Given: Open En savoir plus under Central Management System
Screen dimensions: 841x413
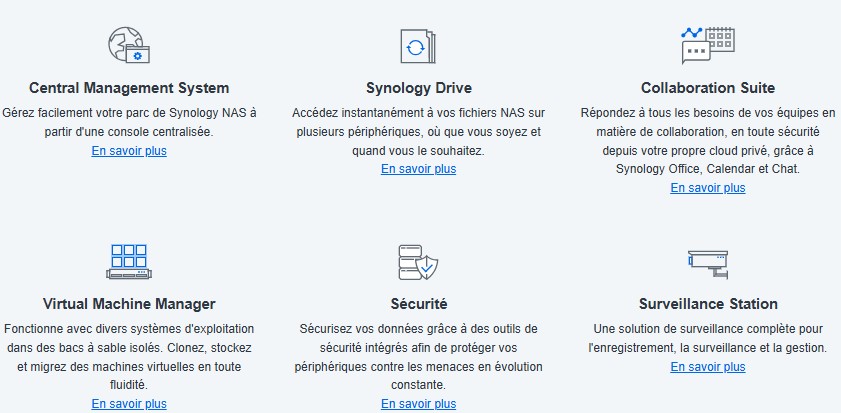Looking at the screenshot, I should (129, 151).
